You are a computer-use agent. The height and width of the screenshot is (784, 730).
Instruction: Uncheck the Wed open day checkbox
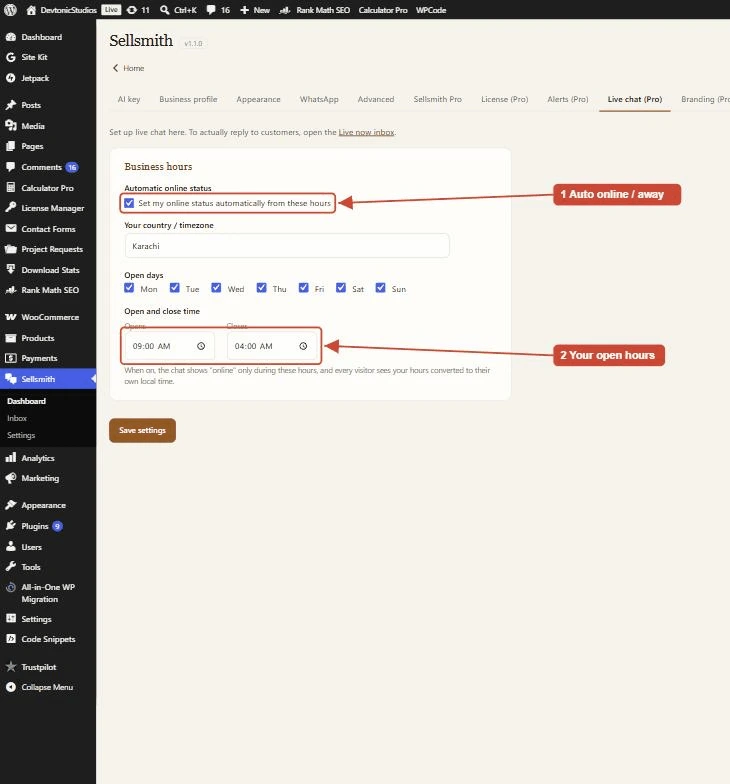point(216,288)
